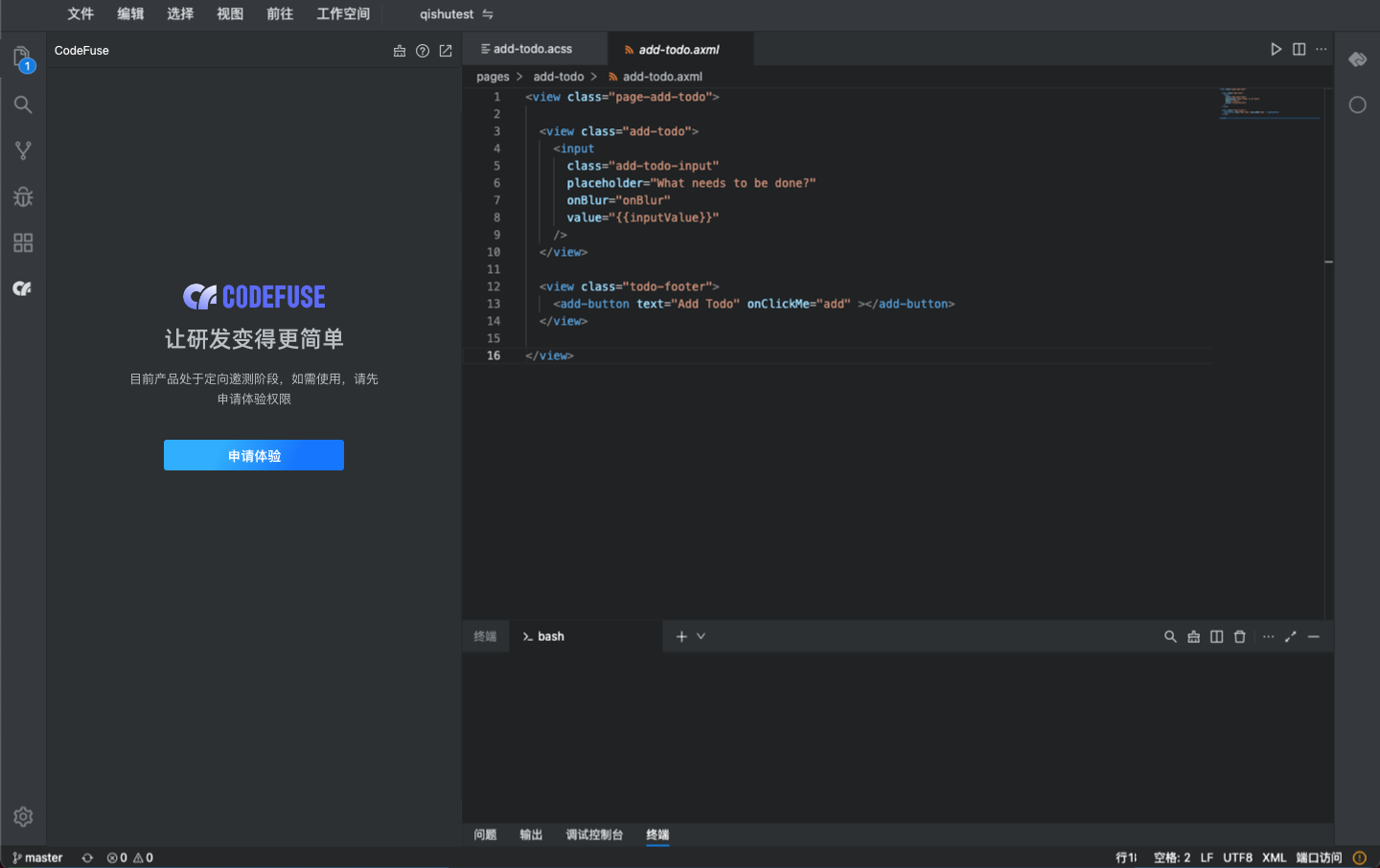Open editor more actions ellipsis
The width and height of the screenshot is (1380, 868).
1322,49
